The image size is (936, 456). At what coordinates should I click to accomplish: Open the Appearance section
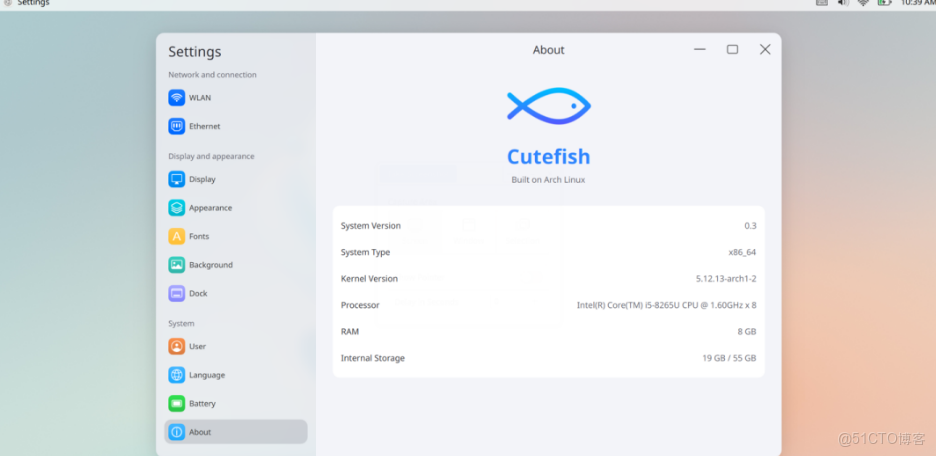click(236, 208)
